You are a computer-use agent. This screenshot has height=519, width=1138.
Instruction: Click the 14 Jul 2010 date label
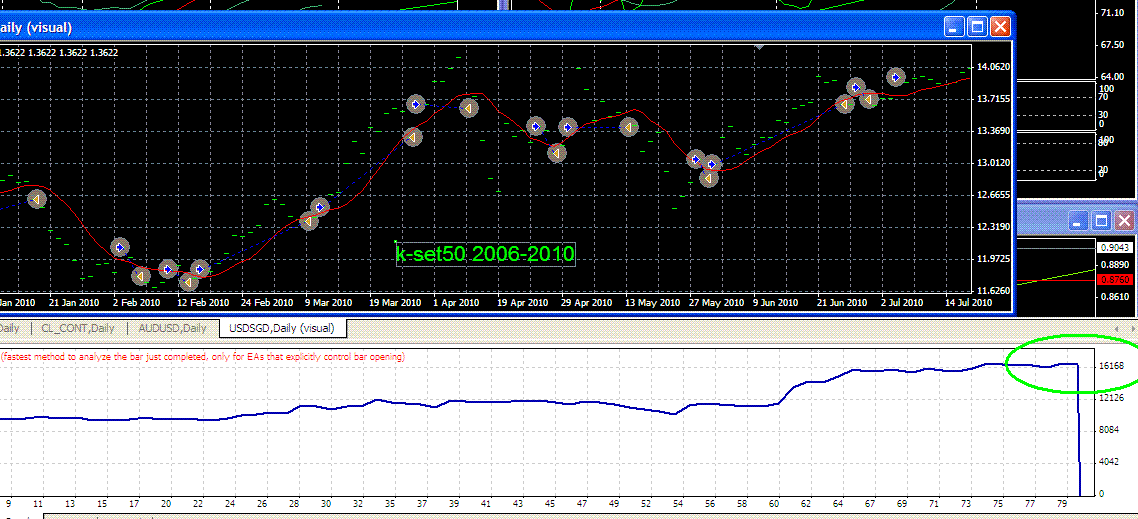967,303
